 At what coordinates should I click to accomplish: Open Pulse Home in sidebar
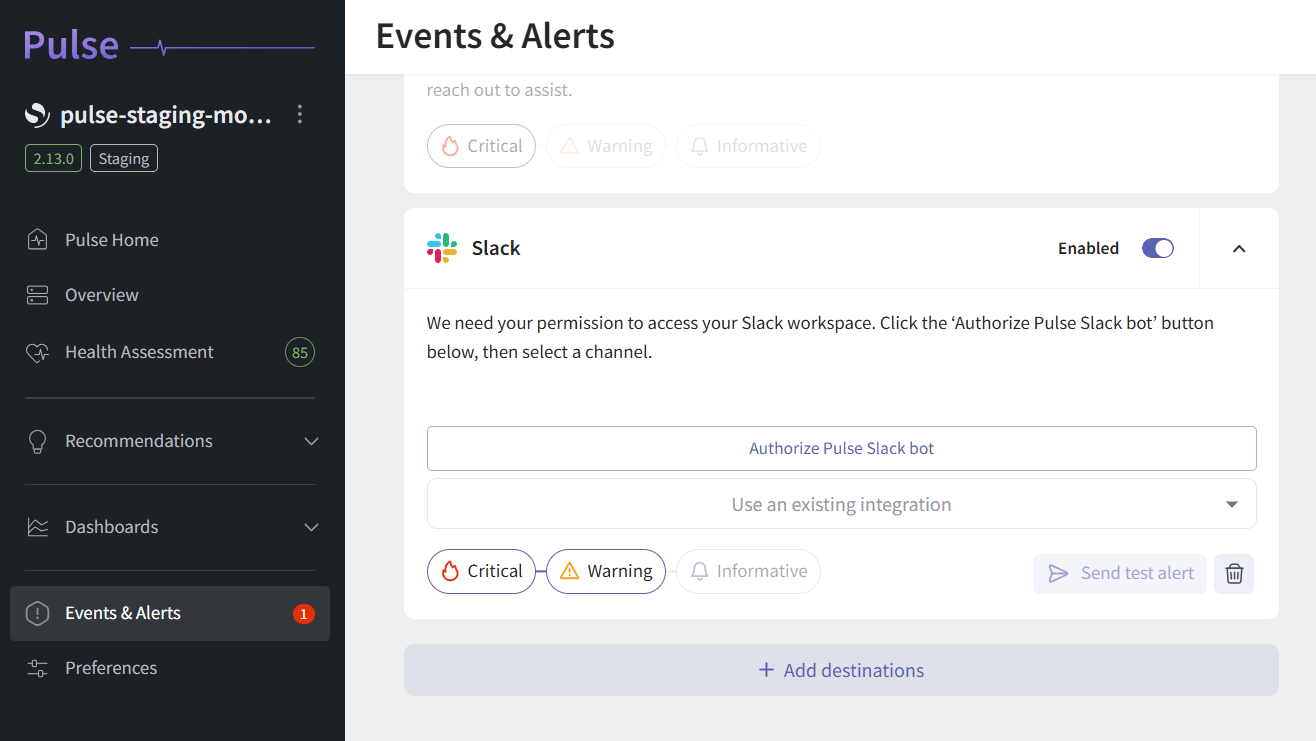[170, 240]
